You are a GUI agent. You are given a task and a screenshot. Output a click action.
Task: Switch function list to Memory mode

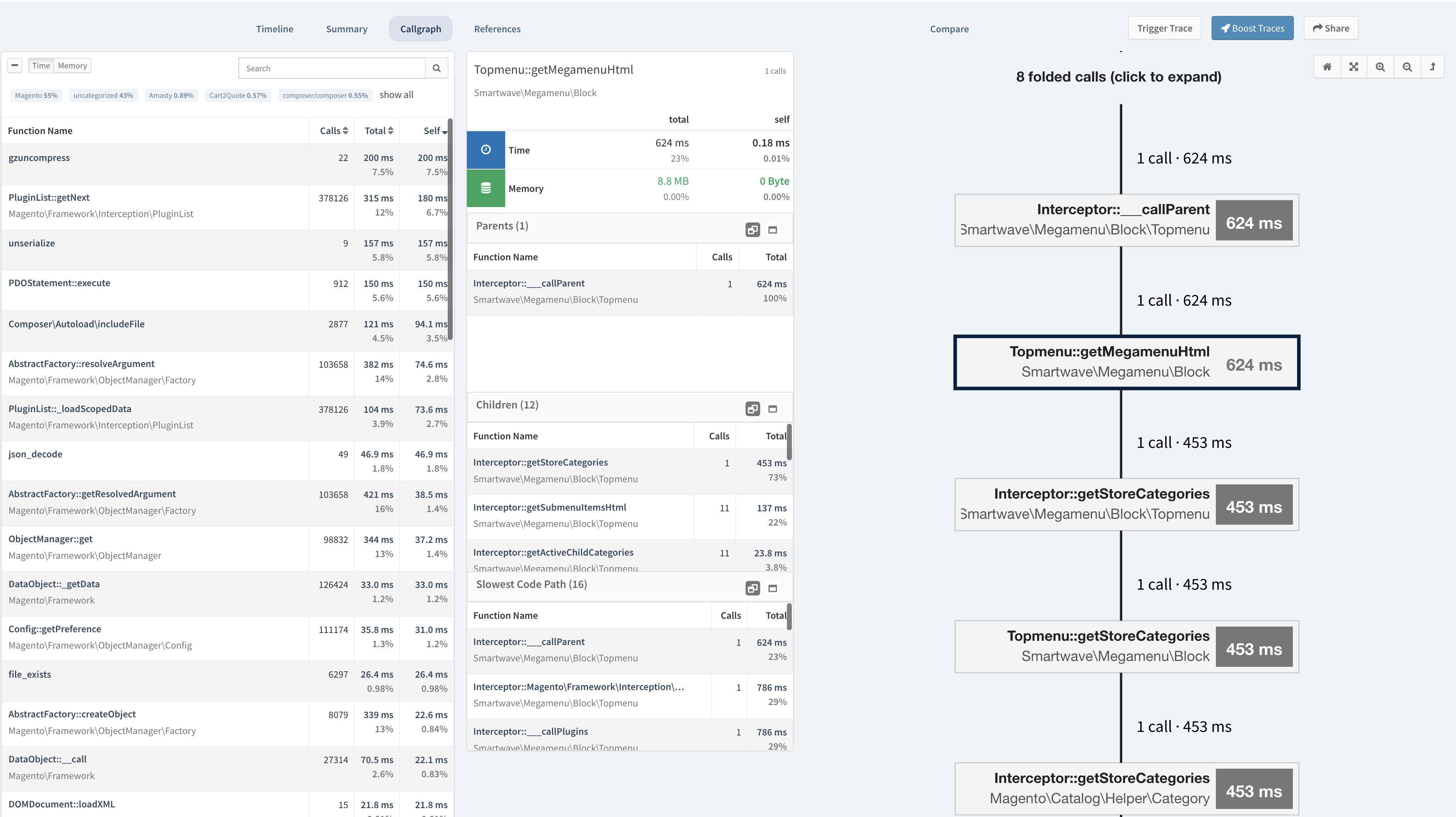[x=72, y=66]
